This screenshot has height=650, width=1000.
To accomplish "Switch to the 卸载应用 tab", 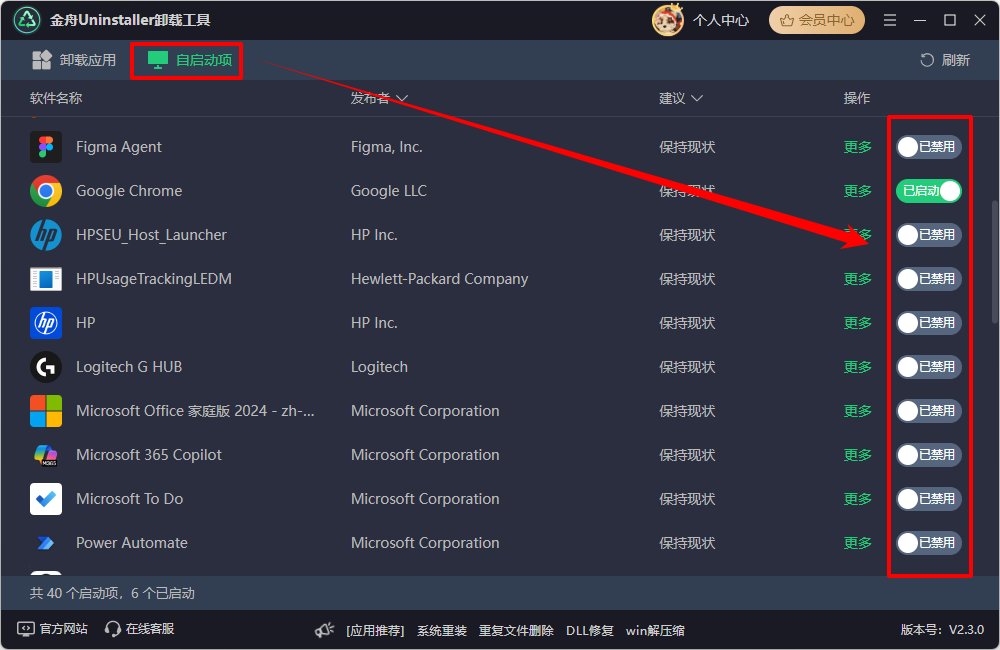I will [x=74, y=60].
